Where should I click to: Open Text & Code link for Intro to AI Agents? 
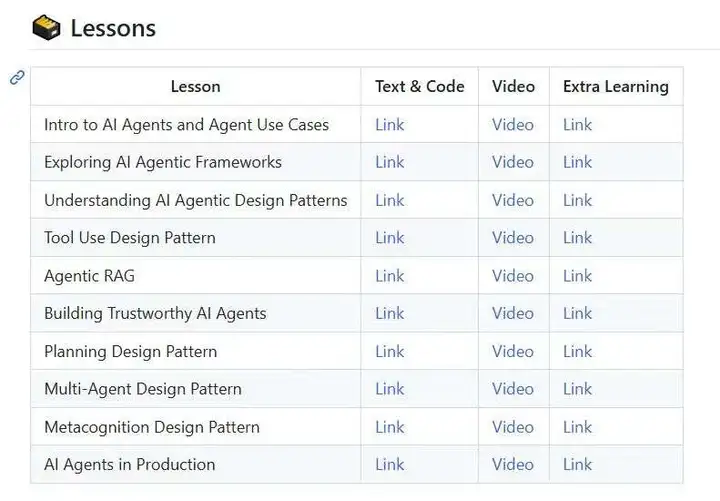point(389,124)
